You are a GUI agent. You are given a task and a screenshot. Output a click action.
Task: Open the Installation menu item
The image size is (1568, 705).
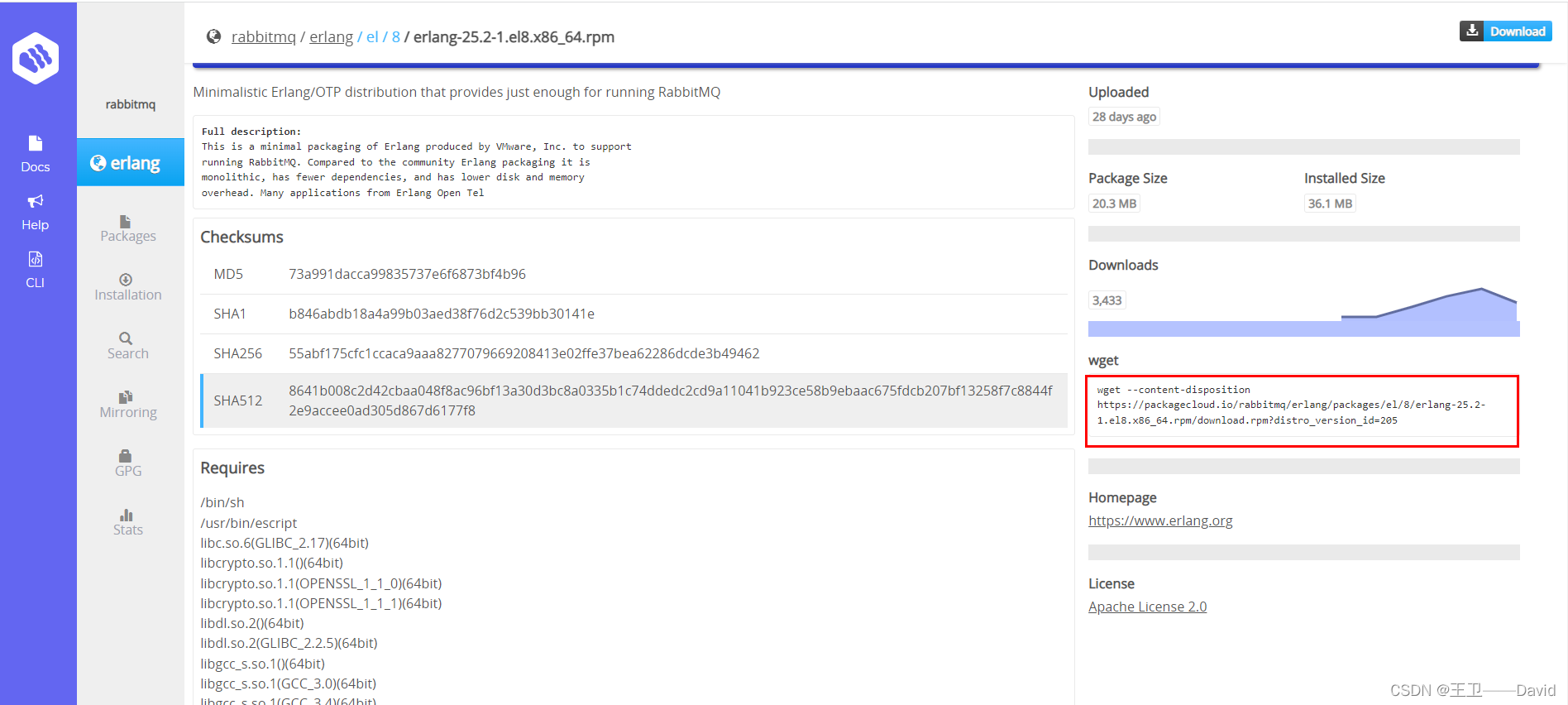pyautogui.click(x=128, y=288)
